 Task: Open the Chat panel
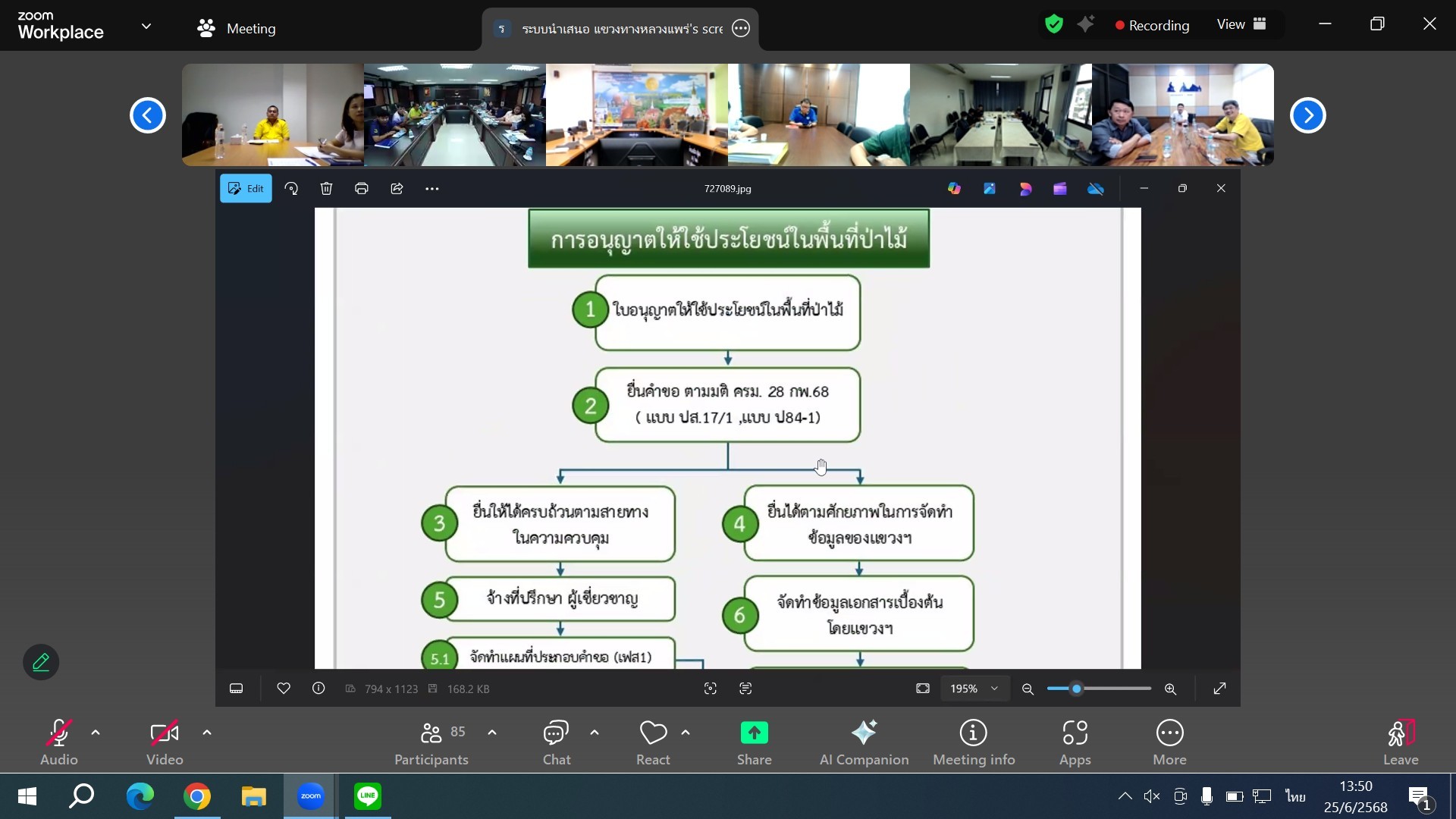[556, 734]
